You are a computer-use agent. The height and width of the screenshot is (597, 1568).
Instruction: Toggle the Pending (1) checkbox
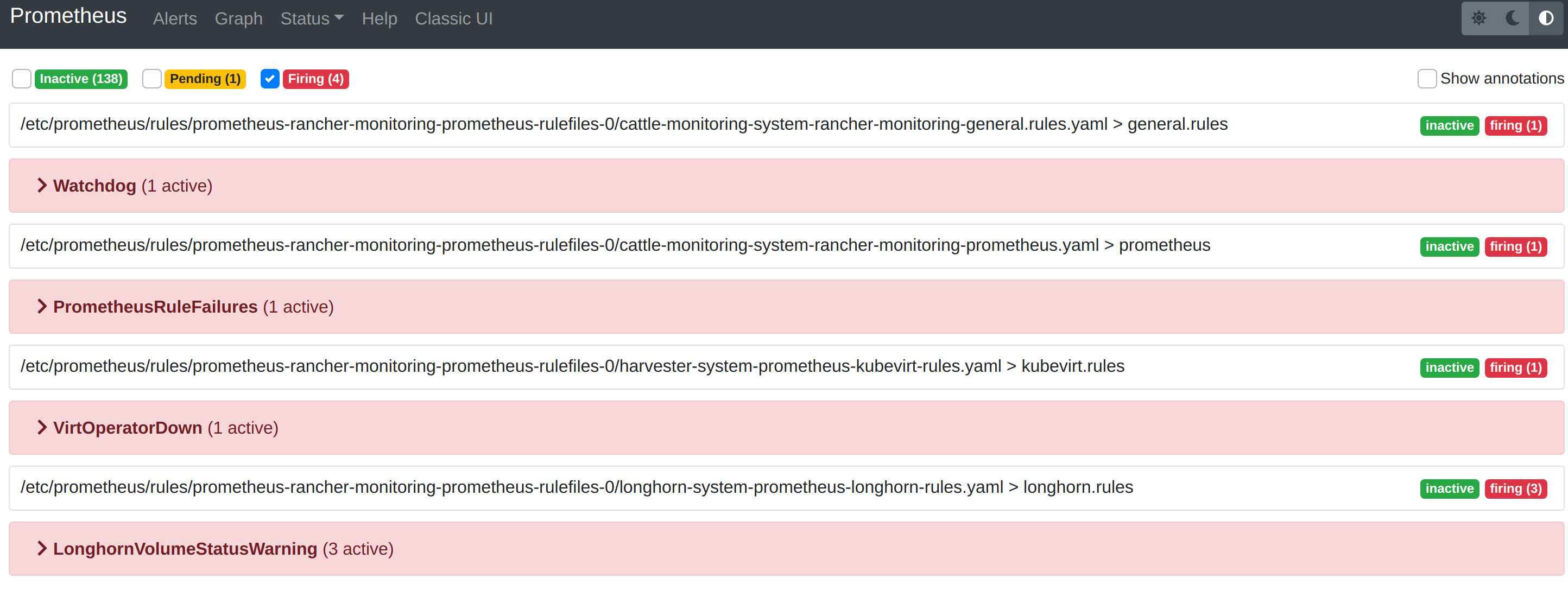click(x=152, y=78)
